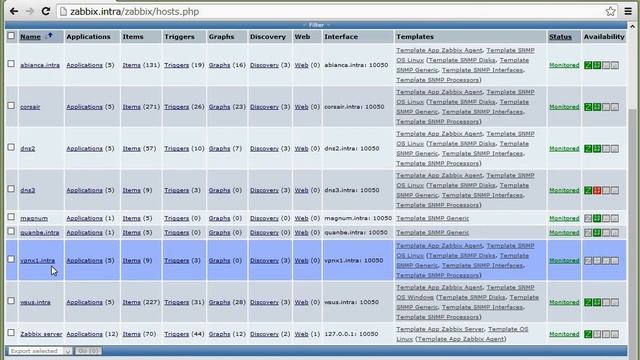640x360 pixels.
Task: Click the gray agent availability icon for quanbe.intra
Action: tap(588, 233)
